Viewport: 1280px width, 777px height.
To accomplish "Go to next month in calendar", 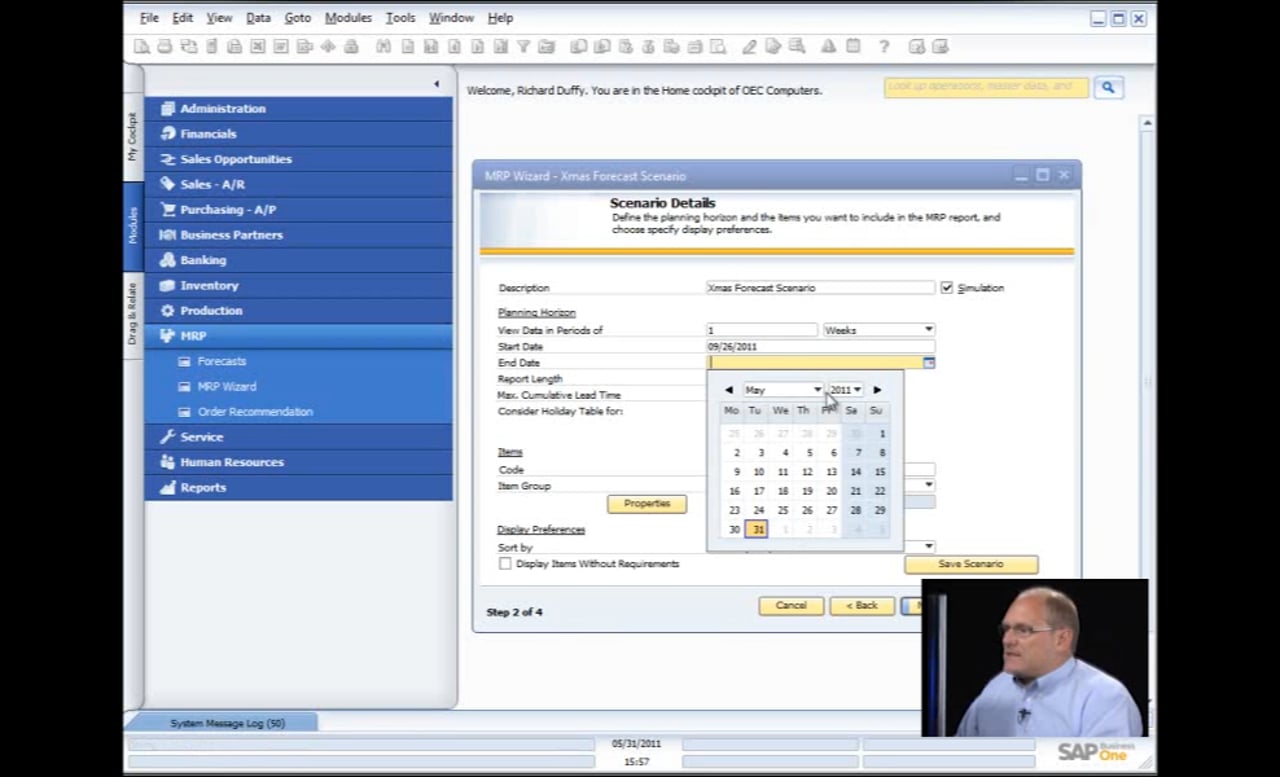I will 877,390.
